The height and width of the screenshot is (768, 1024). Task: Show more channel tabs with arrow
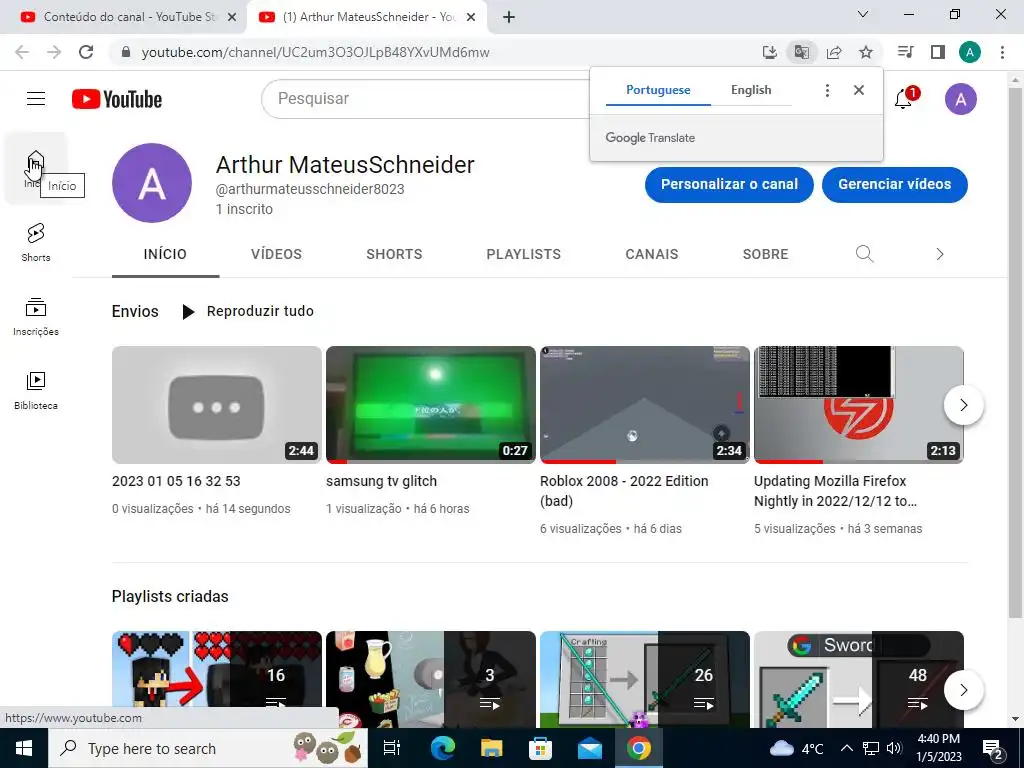click(940, 254)
